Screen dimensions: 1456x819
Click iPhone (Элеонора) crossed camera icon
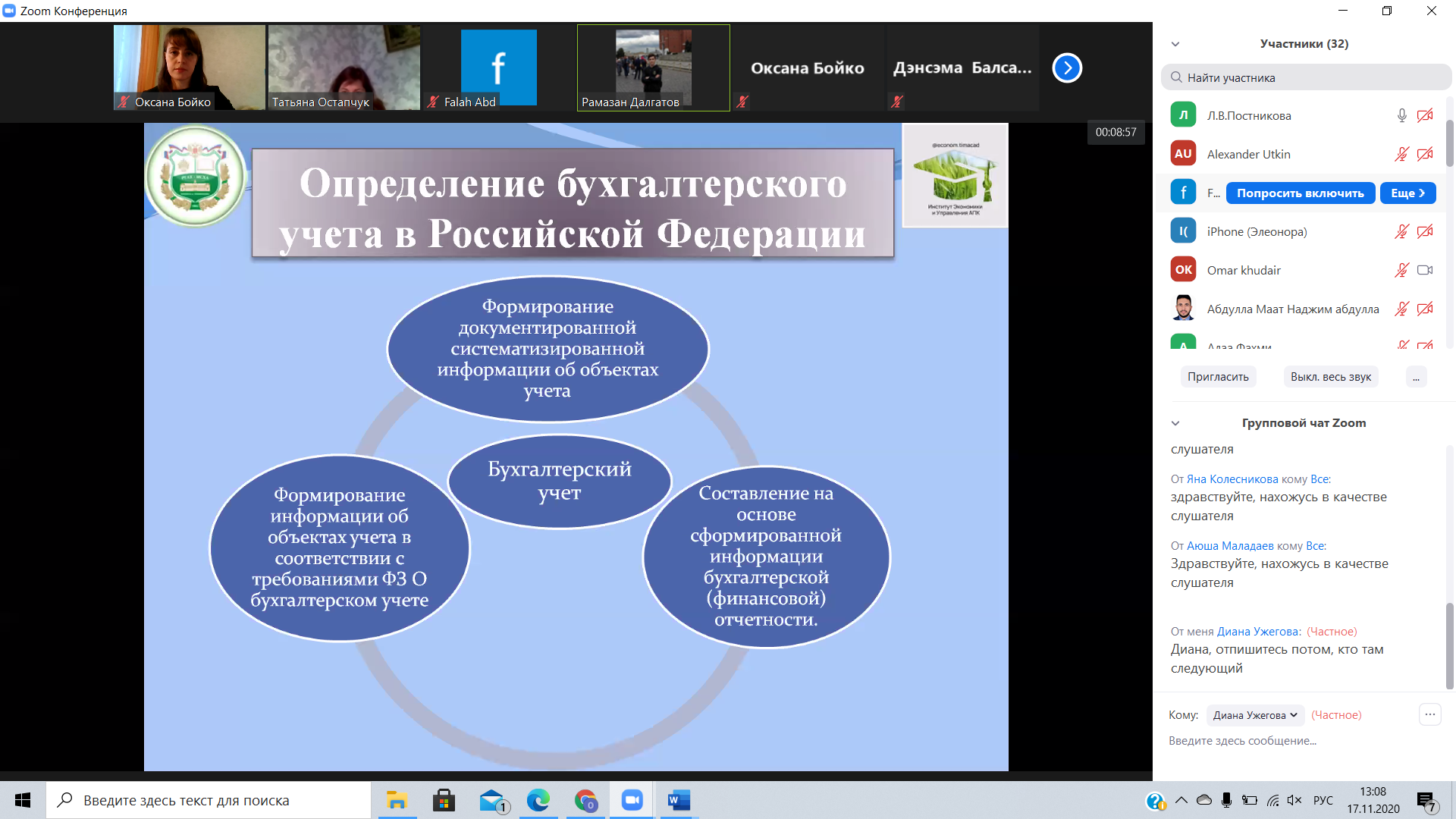pyautogui.click(x=1425, y=231)
